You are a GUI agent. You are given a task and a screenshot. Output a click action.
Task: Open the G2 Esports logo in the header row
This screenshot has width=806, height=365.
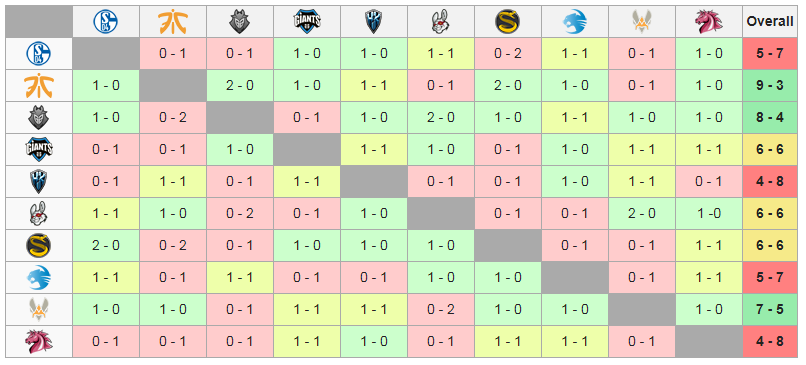(x=240, y=22)
